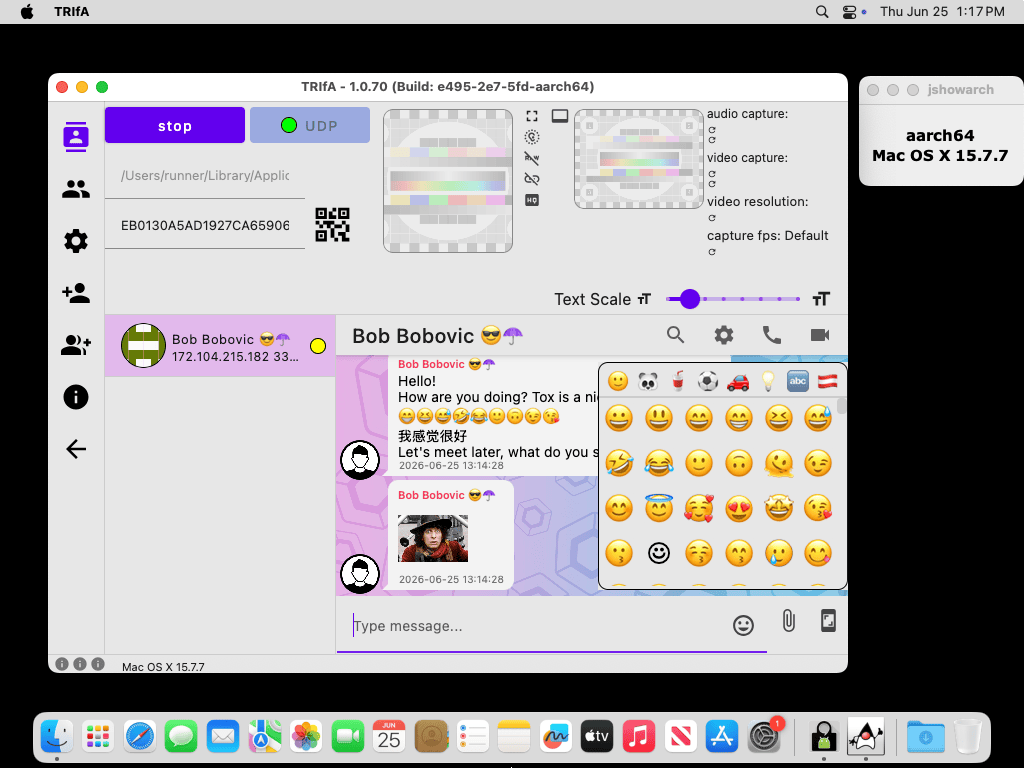
Task: Click the large text icon right of slider
Action: pos(821,299)
